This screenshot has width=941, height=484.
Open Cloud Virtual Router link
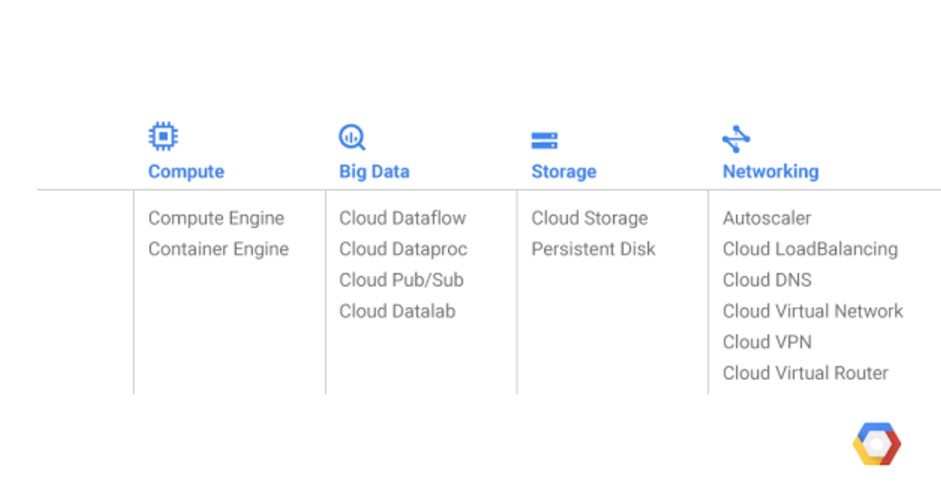[805, 373]
